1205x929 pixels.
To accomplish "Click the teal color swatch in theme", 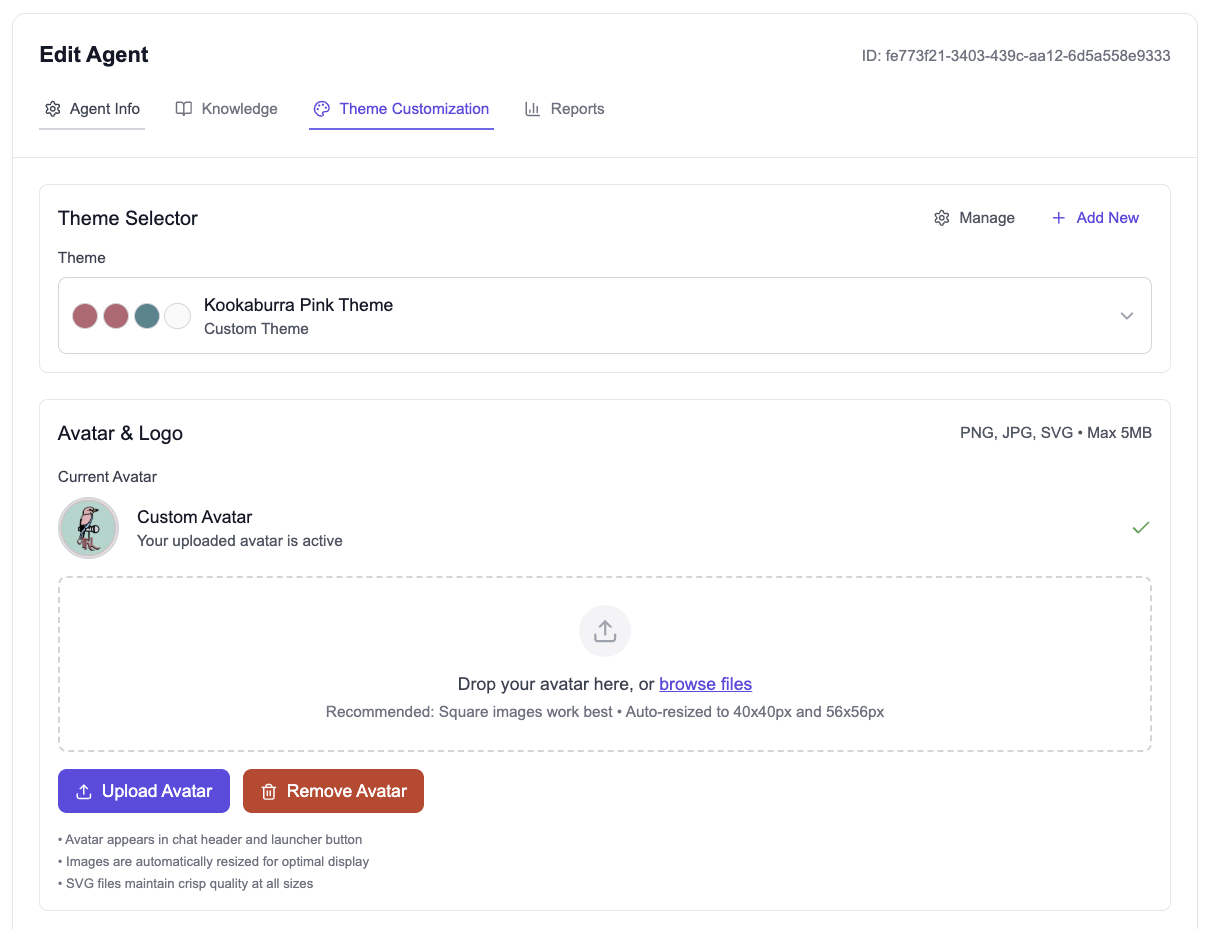I will (147, 316).
